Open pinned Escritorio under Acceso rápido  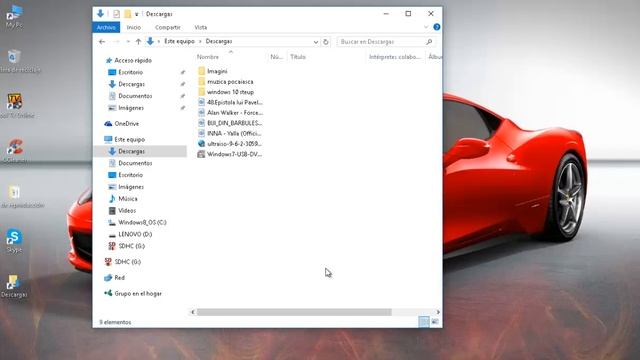click(131, 72)
